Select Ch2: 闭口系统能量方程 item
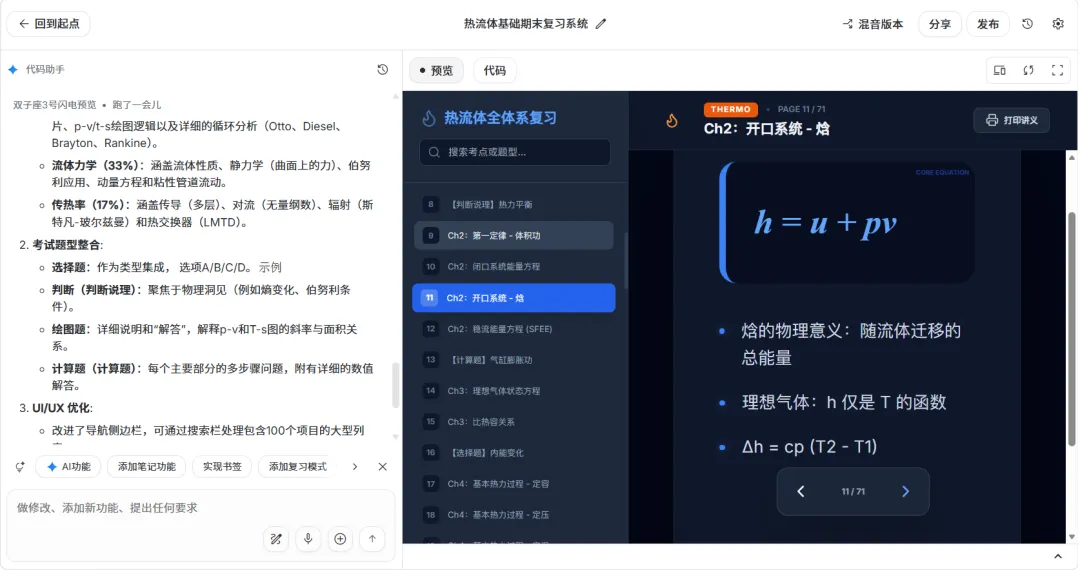The height and width of the screenshot is (570, 1080). click(x=513, y=266)
